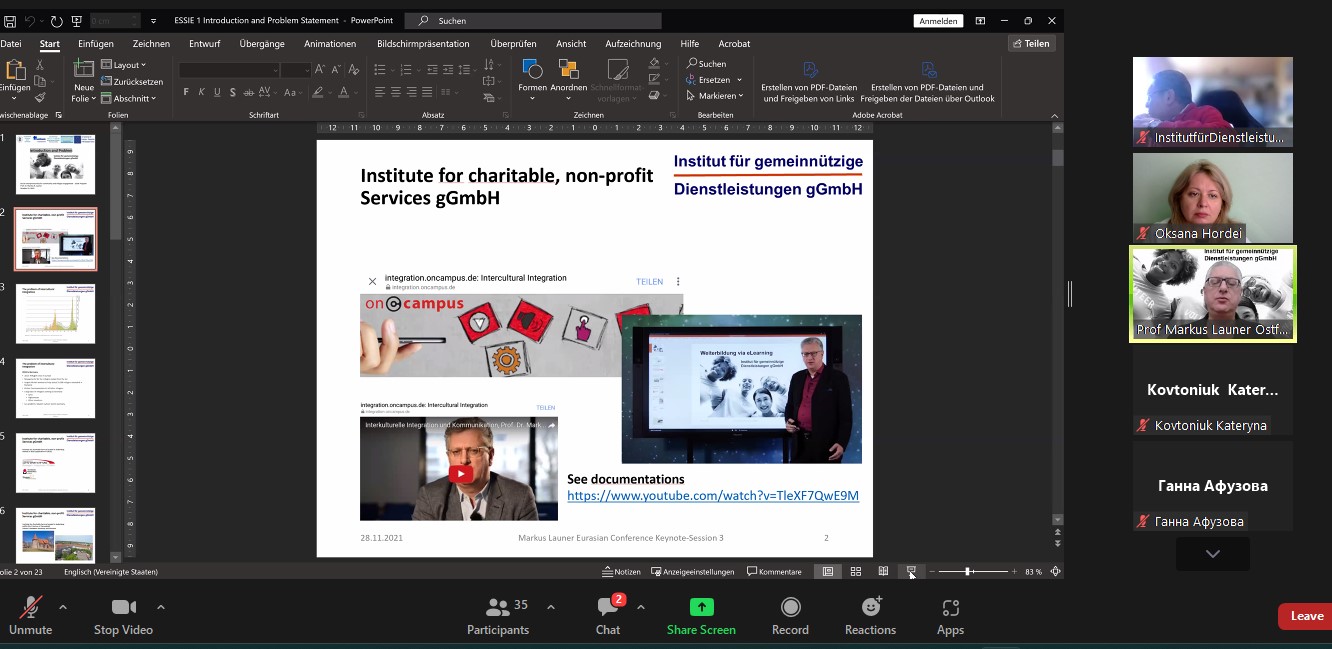Open the Einfügen ribbon tab
Viewport: 1332px width, 649px height.
pyautogui.click(x=96, y=44)
